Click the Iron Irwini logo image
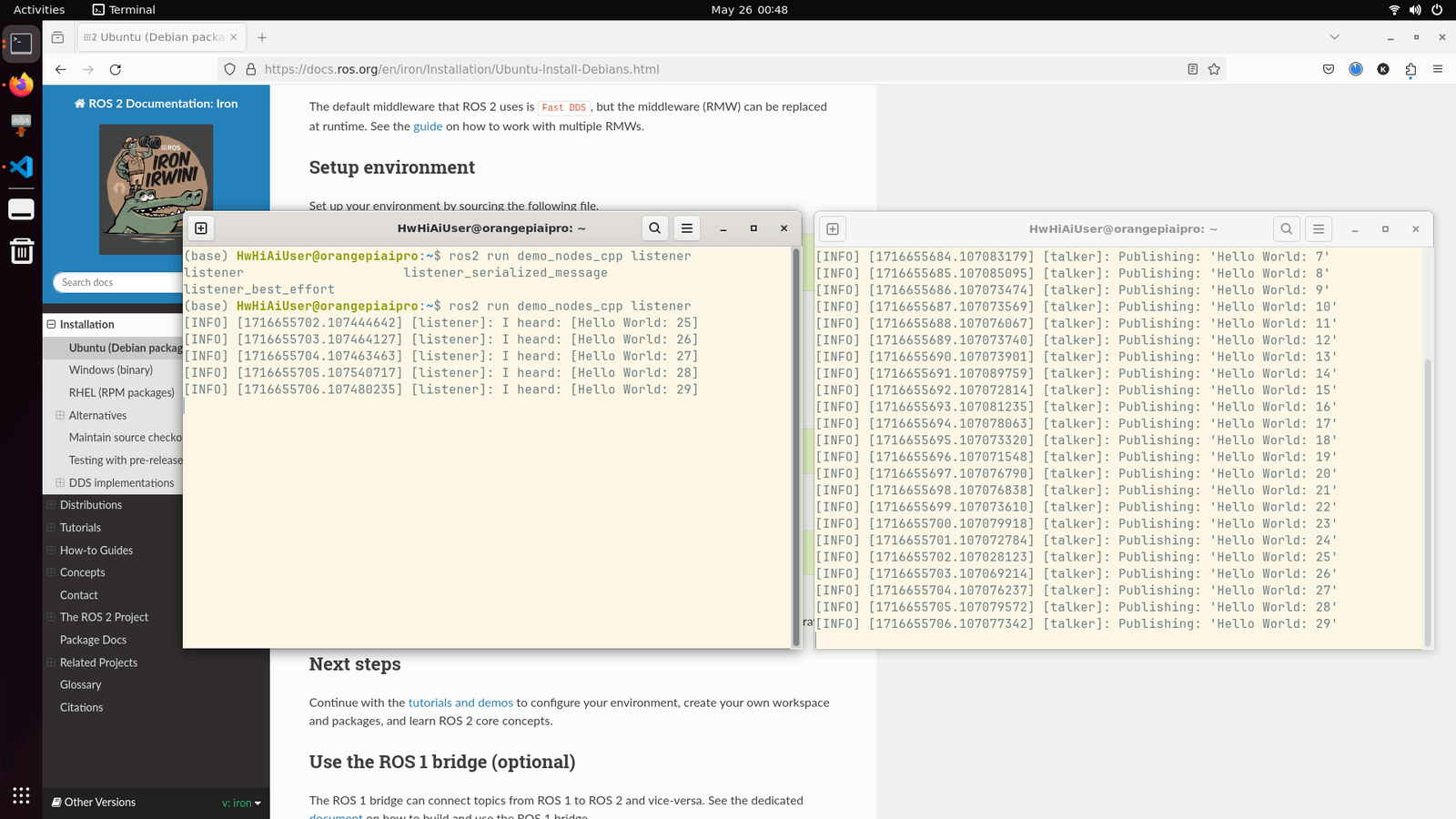 coord(156,189)
